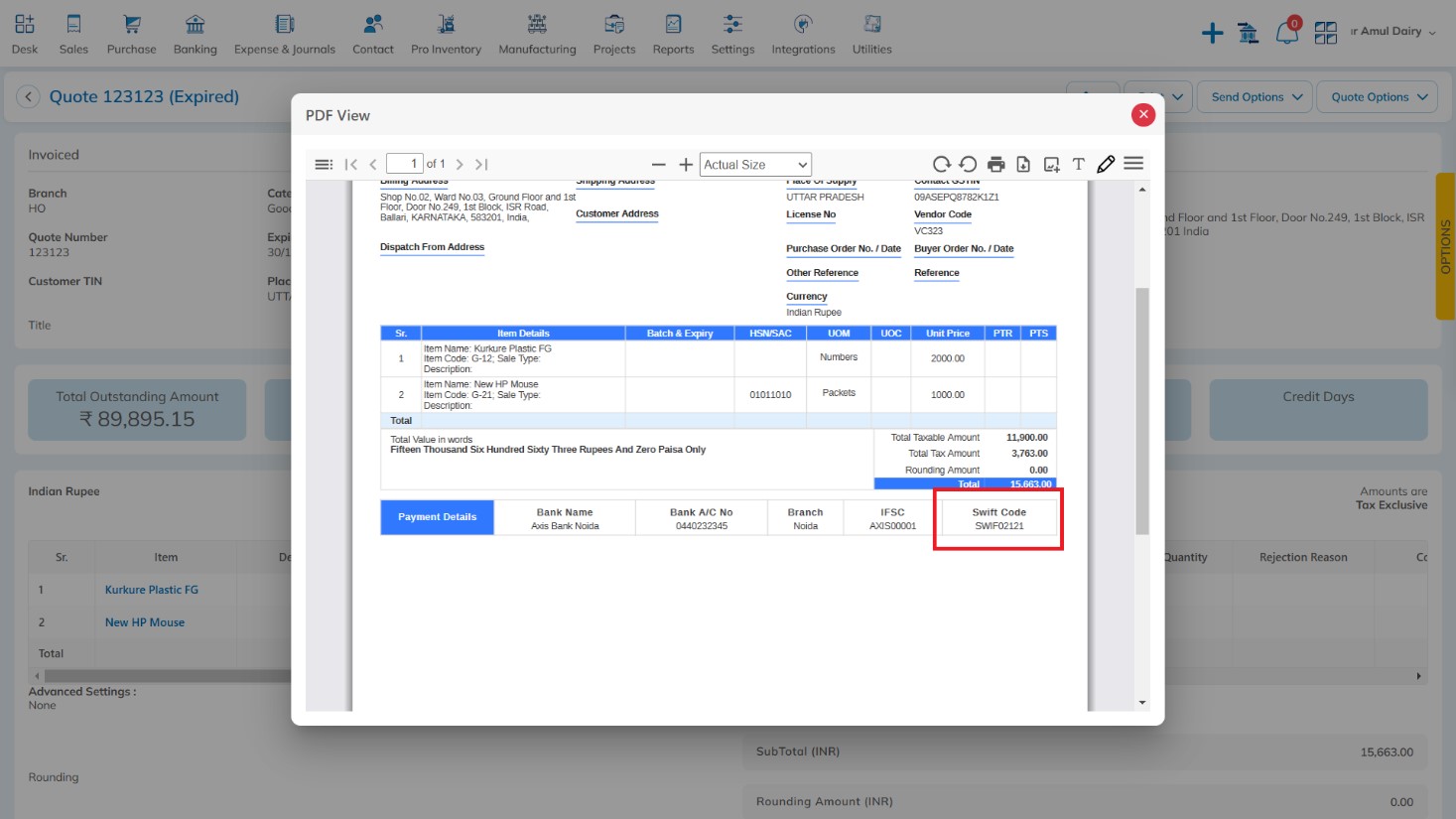This screenshot has height=819, width=1456.
Task: Select the pencil draw tool
Action: pyautogui.click(x=1106, y=164)
